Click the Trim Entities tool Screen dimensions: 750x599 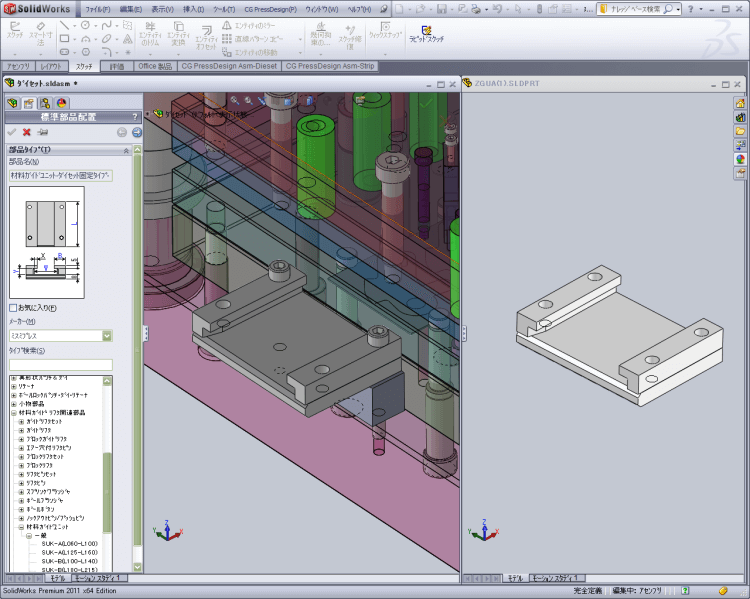click(x=150, y=34)
